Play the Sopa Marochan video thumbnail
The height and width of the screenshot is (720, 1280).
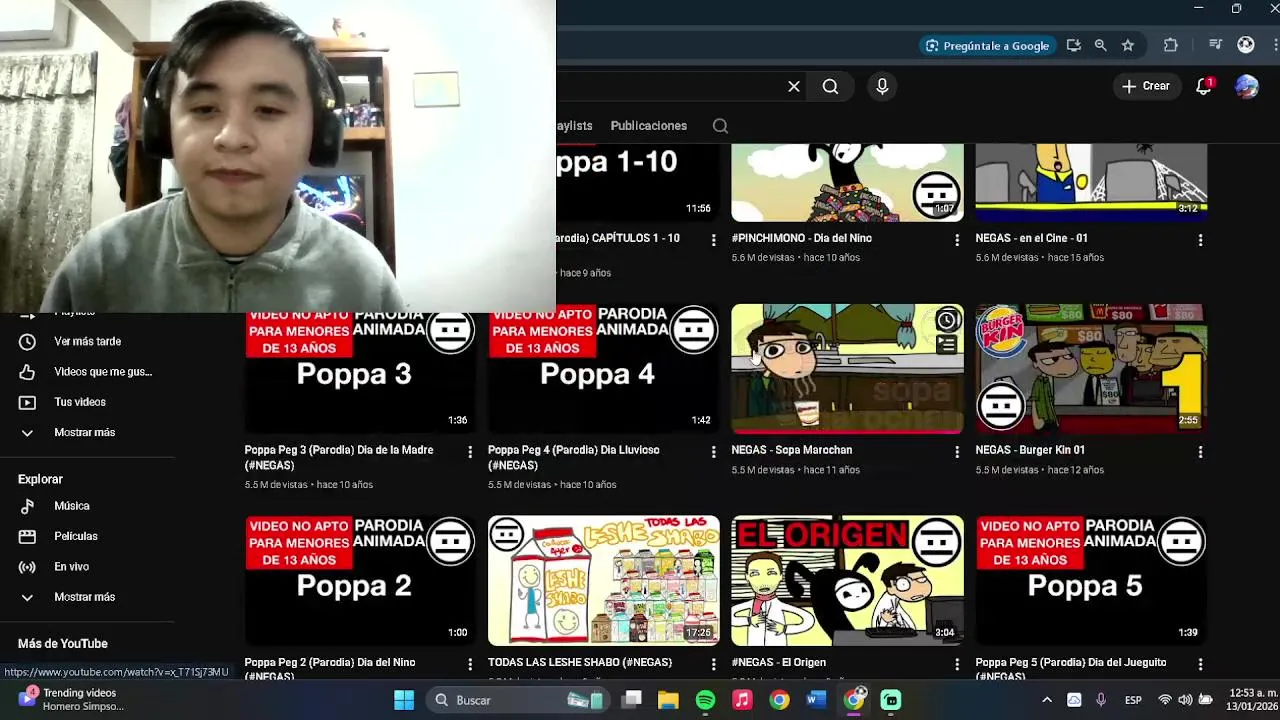[x=847, y=369]
